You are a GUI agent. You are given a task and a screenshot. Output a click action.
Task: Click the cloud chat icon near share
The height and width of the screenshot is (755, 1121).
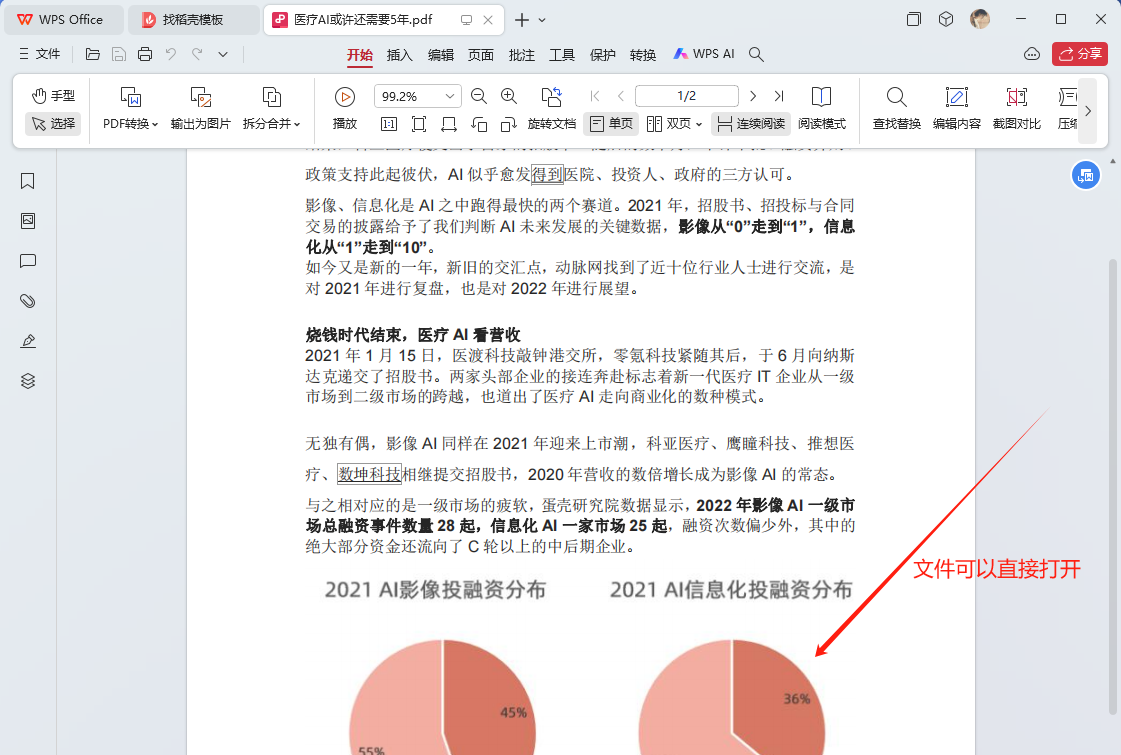click(1032, 54)
